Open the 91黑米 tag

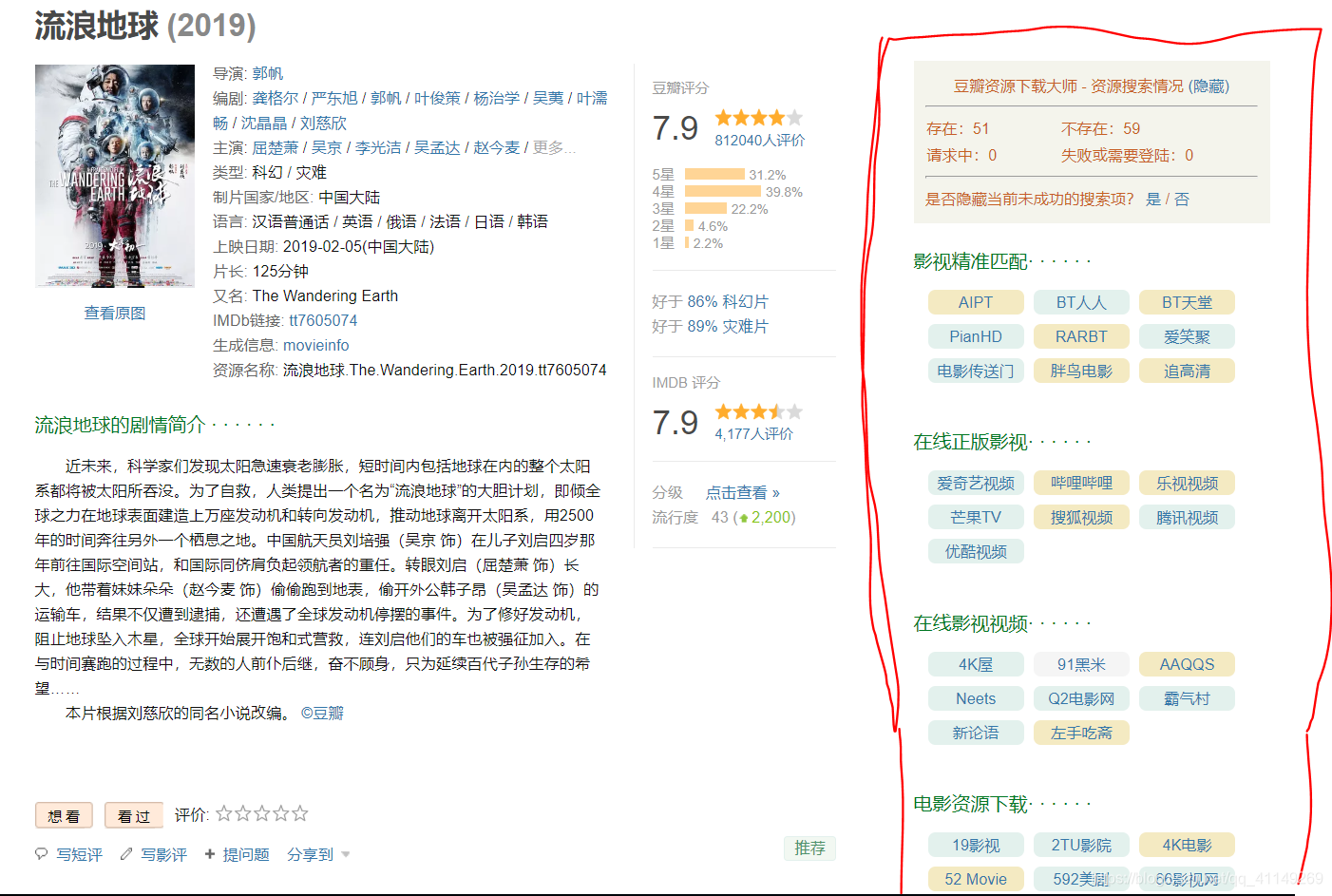point(1081,664)
